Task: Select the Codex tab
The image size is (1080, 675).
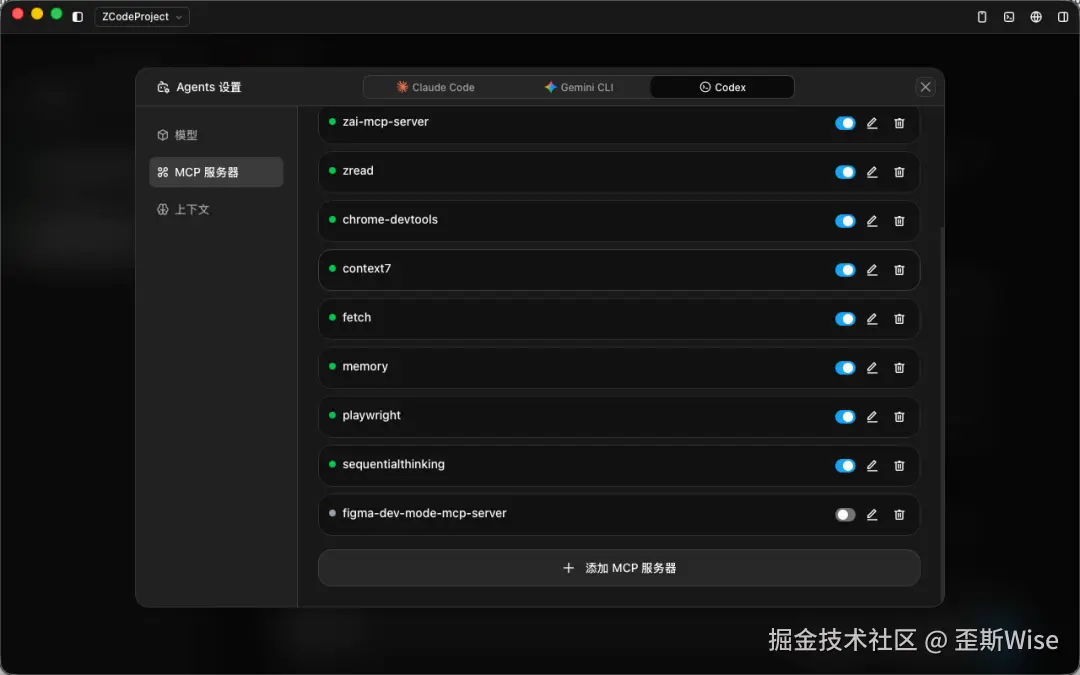Action: point(723,87)
